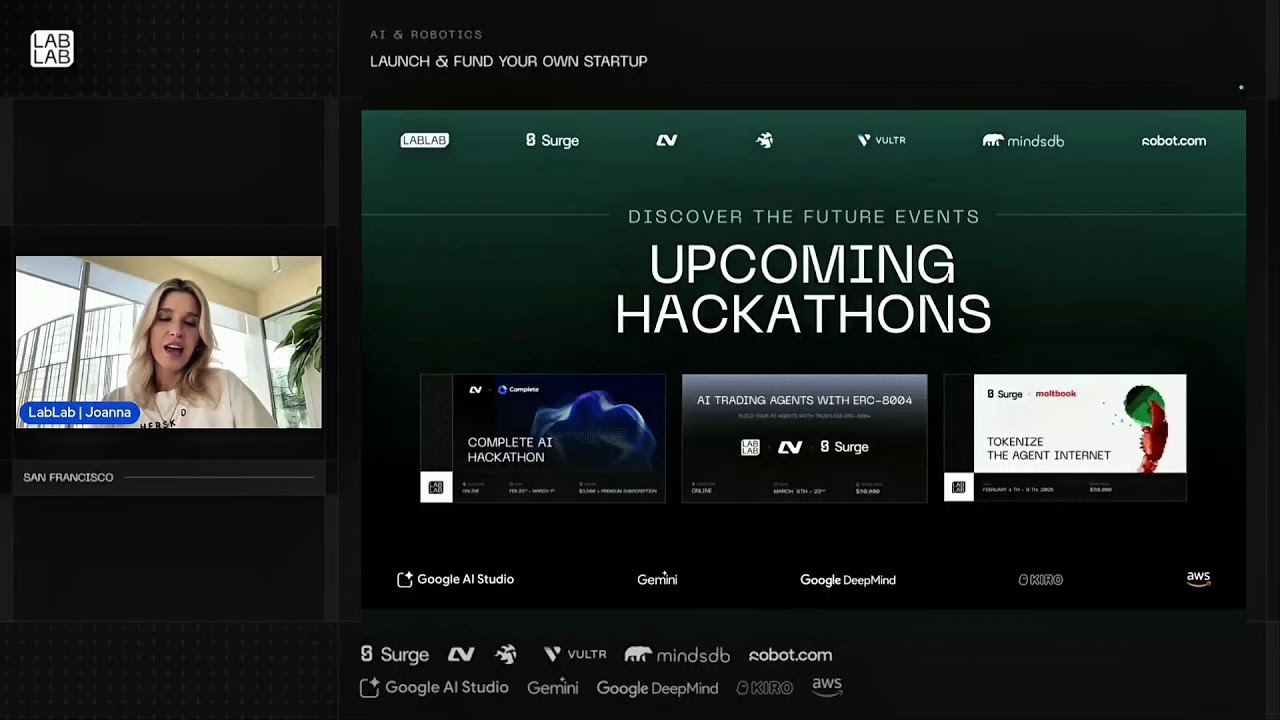The height and width of the screenshot is (720, 1280).
Task: Click the Vultr logo in the slide header row
Action: (x=881, y=141)
